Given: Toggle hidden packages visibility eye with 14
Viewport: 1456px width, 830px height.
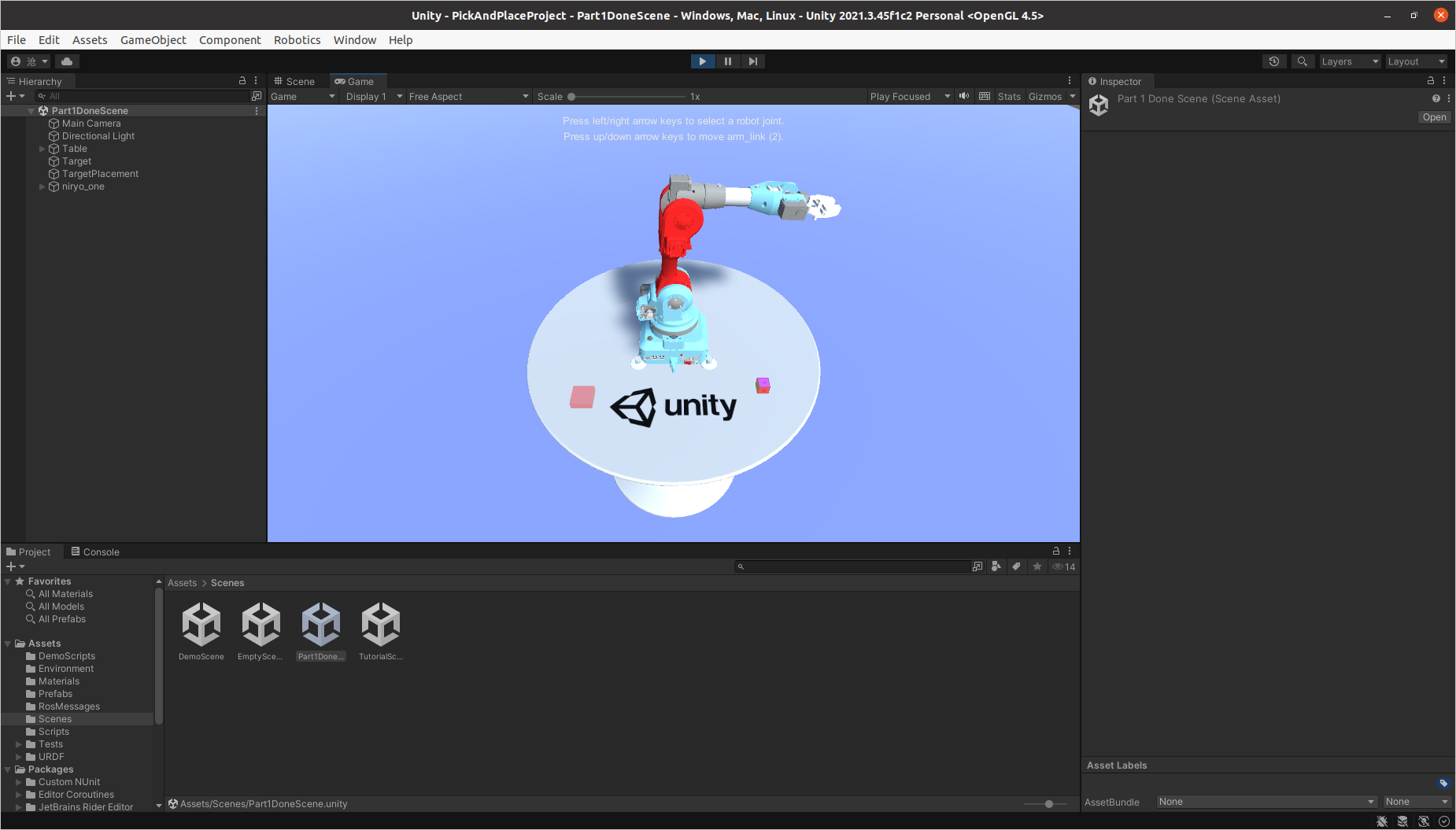Looking at the screenshot, I should [x=1064, y=566].
